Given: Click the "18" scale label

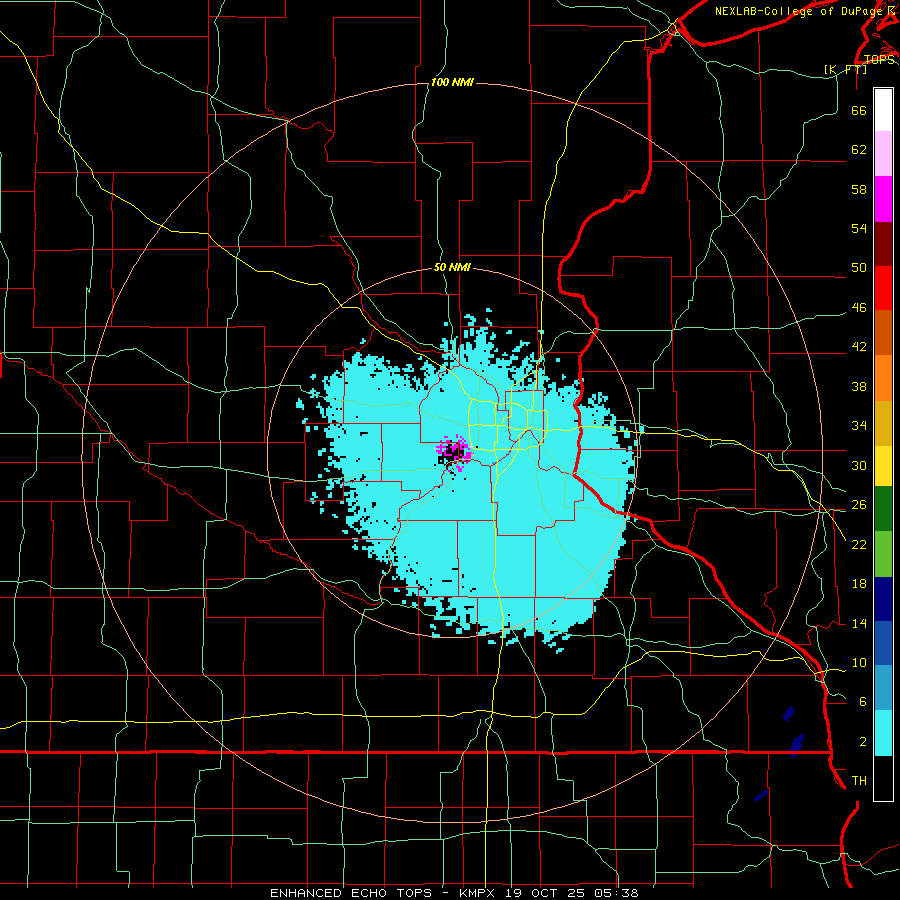Looking at the screenshot, I should [859, 584].
